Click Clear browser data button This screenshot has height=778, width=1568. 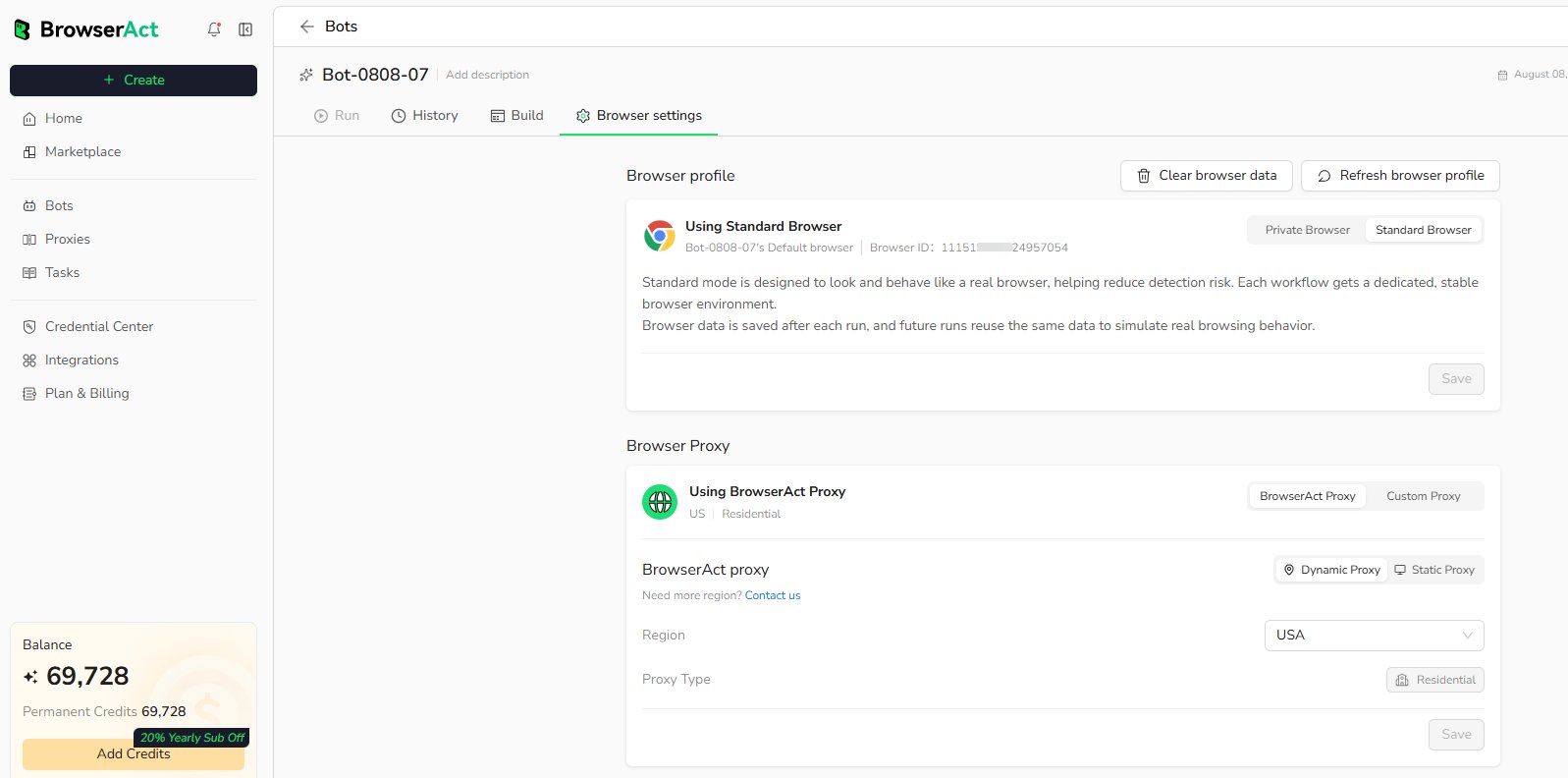[1207, 176]
